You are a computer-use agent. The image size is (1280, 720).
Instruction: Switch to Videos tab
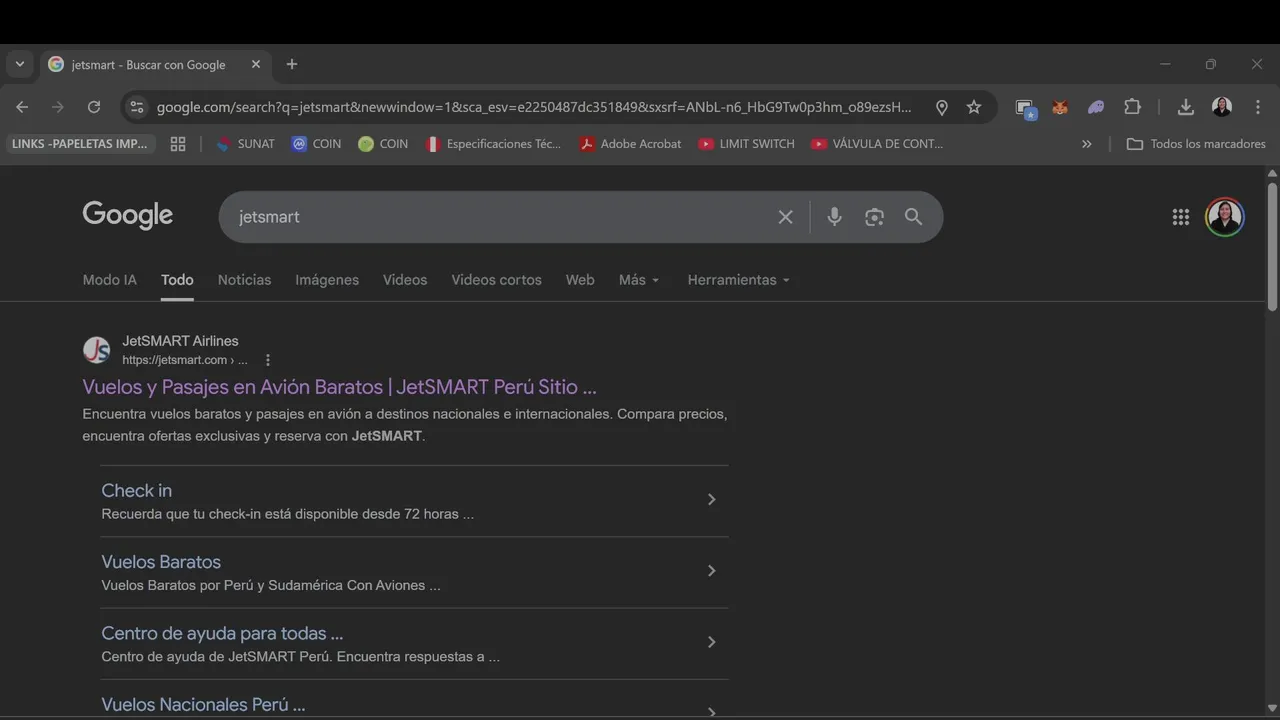405,280
